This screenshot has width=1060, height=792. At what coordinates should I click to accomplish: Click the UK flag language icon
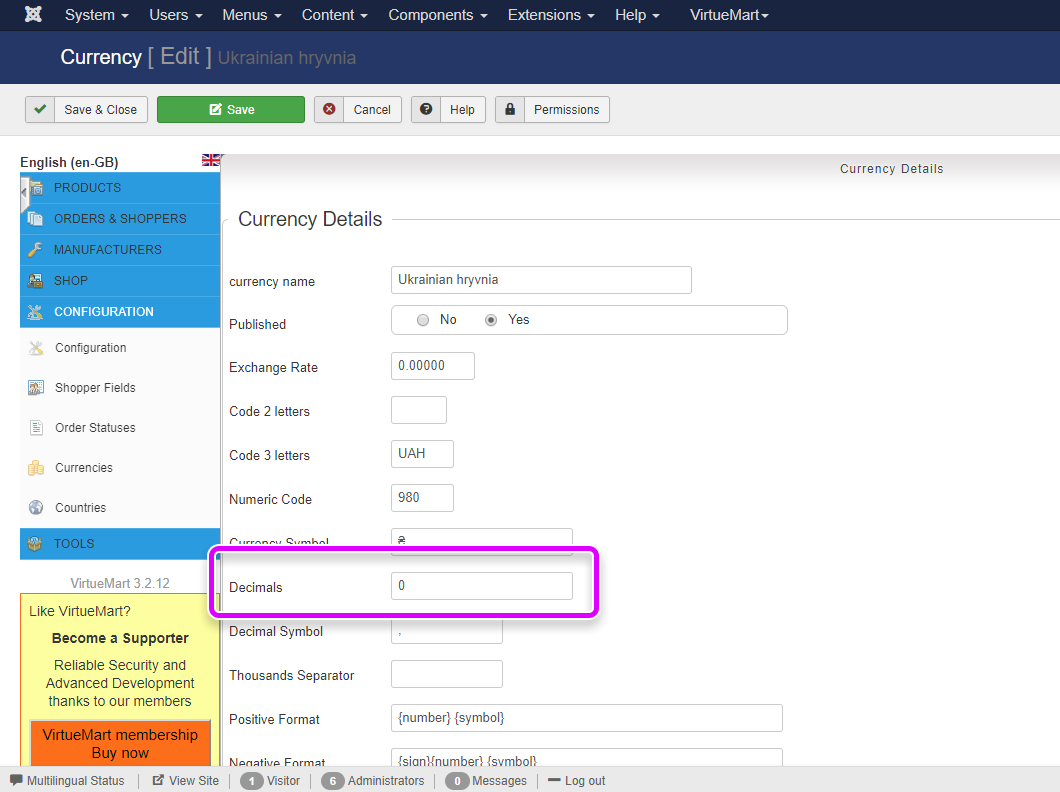pos(211,160)
